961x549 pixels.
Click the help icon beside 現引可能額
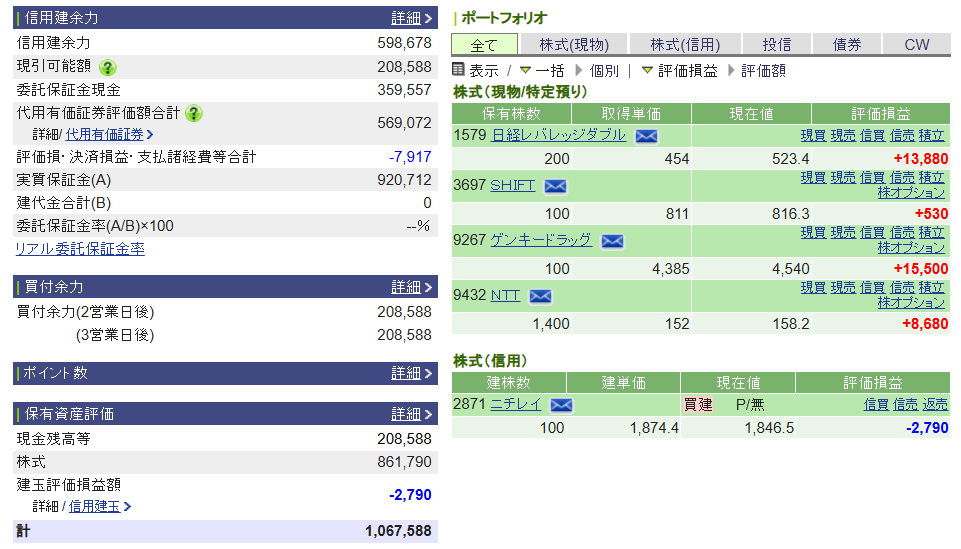(x=108, y=67)
